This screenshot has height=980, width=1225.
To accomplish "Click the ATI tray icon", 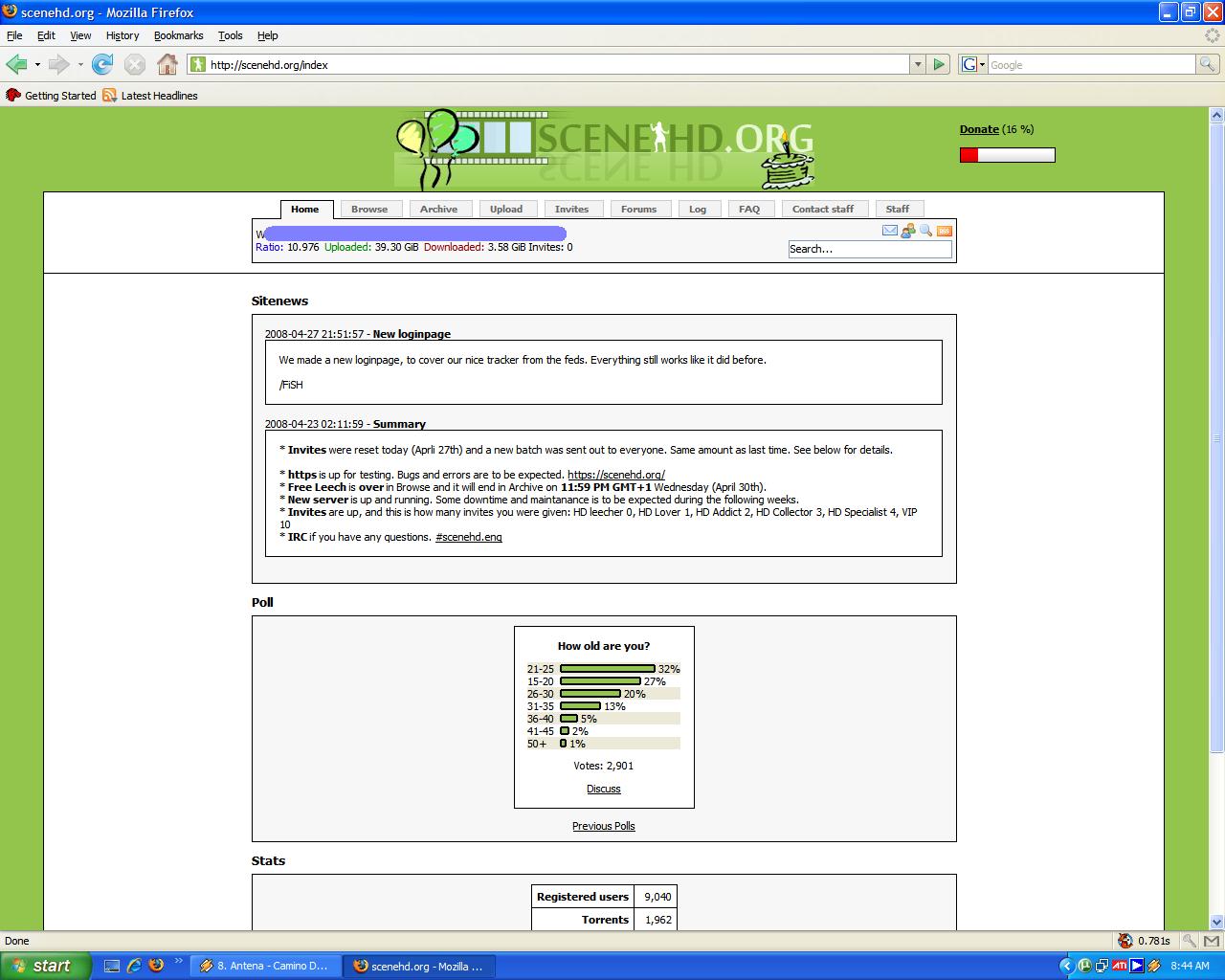I will 1120,966.
